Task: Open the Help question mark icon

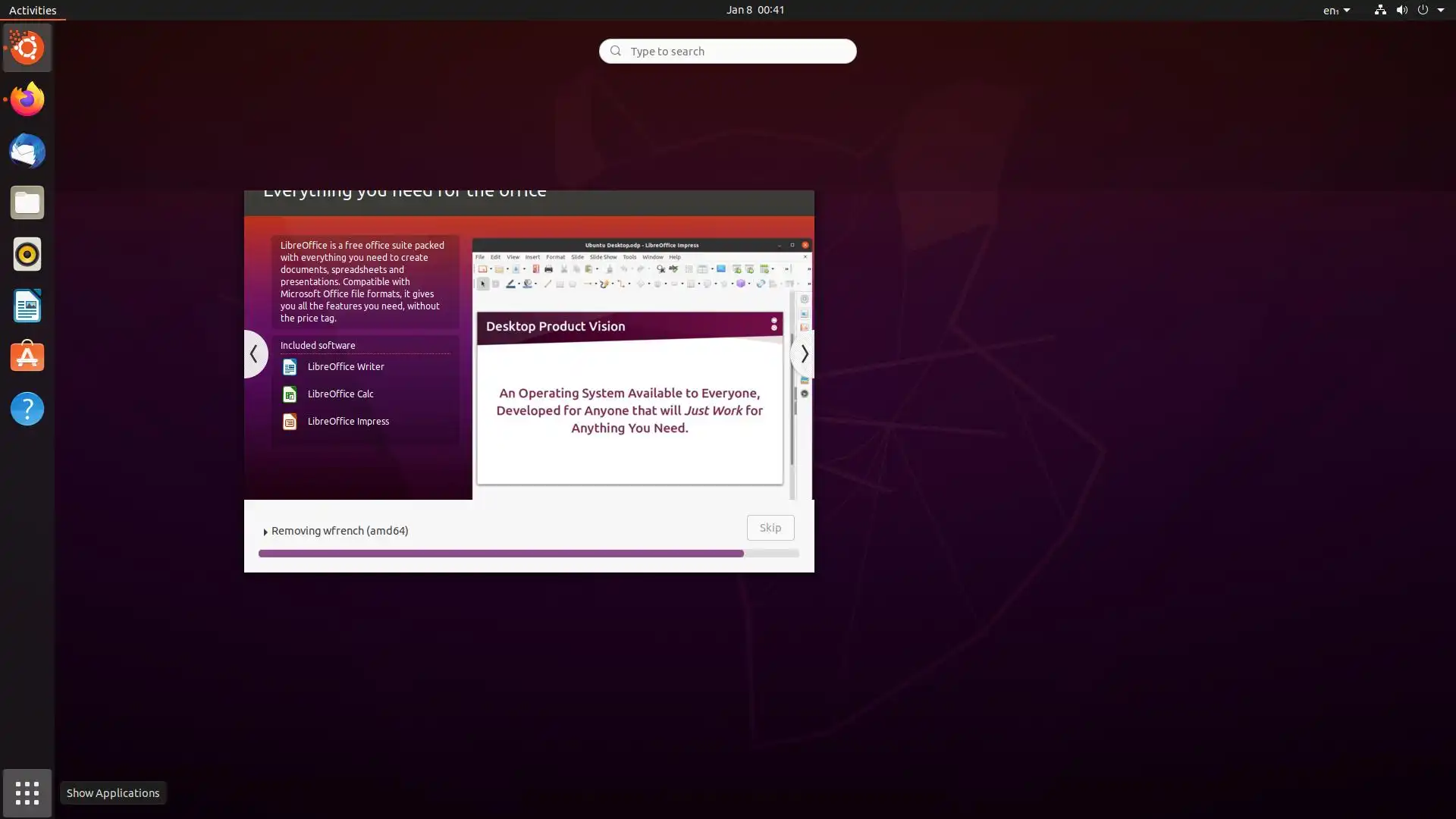Action: [x=27, y=409]
